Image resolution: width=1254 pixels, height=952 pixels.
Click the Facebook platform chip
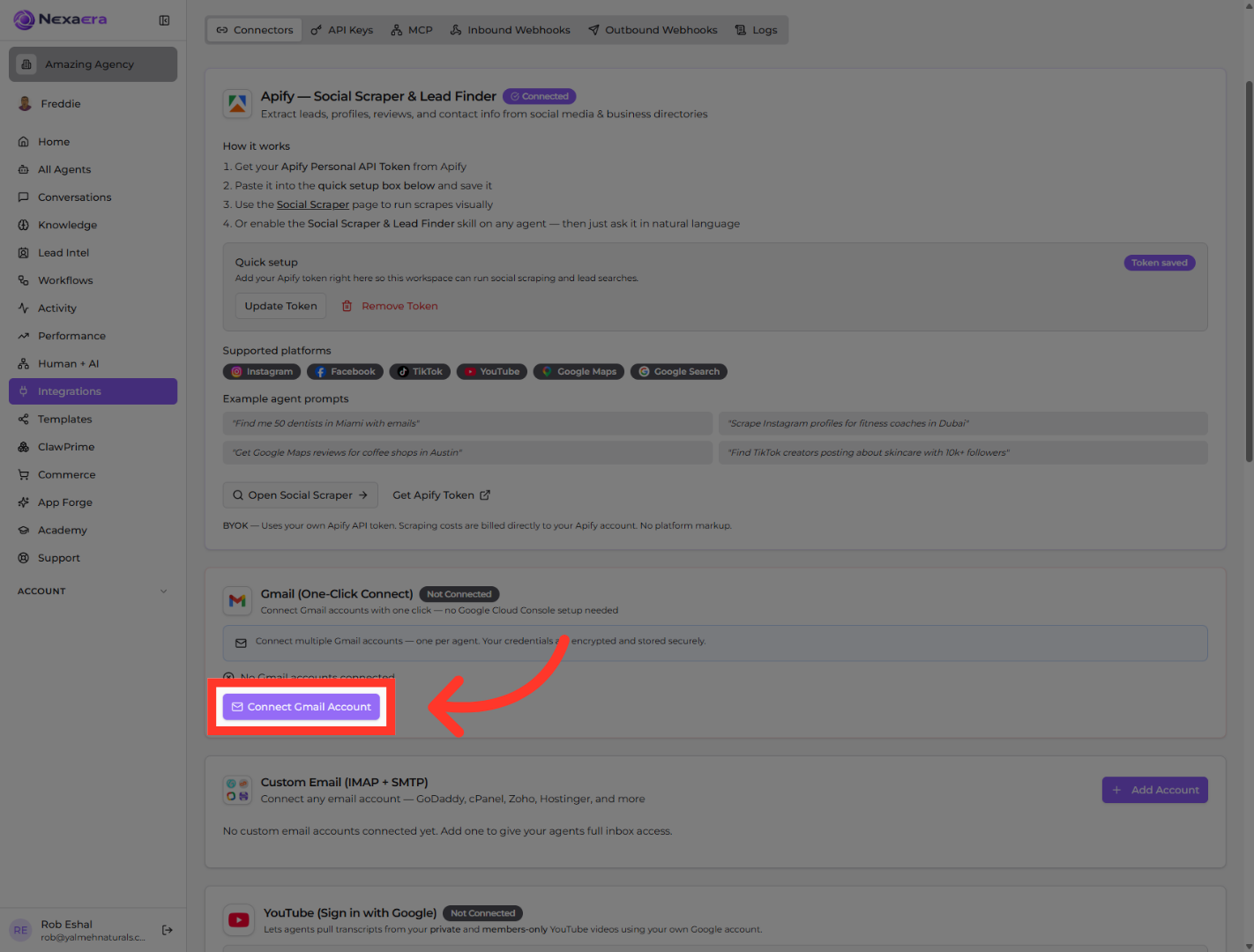coord(346,372)
